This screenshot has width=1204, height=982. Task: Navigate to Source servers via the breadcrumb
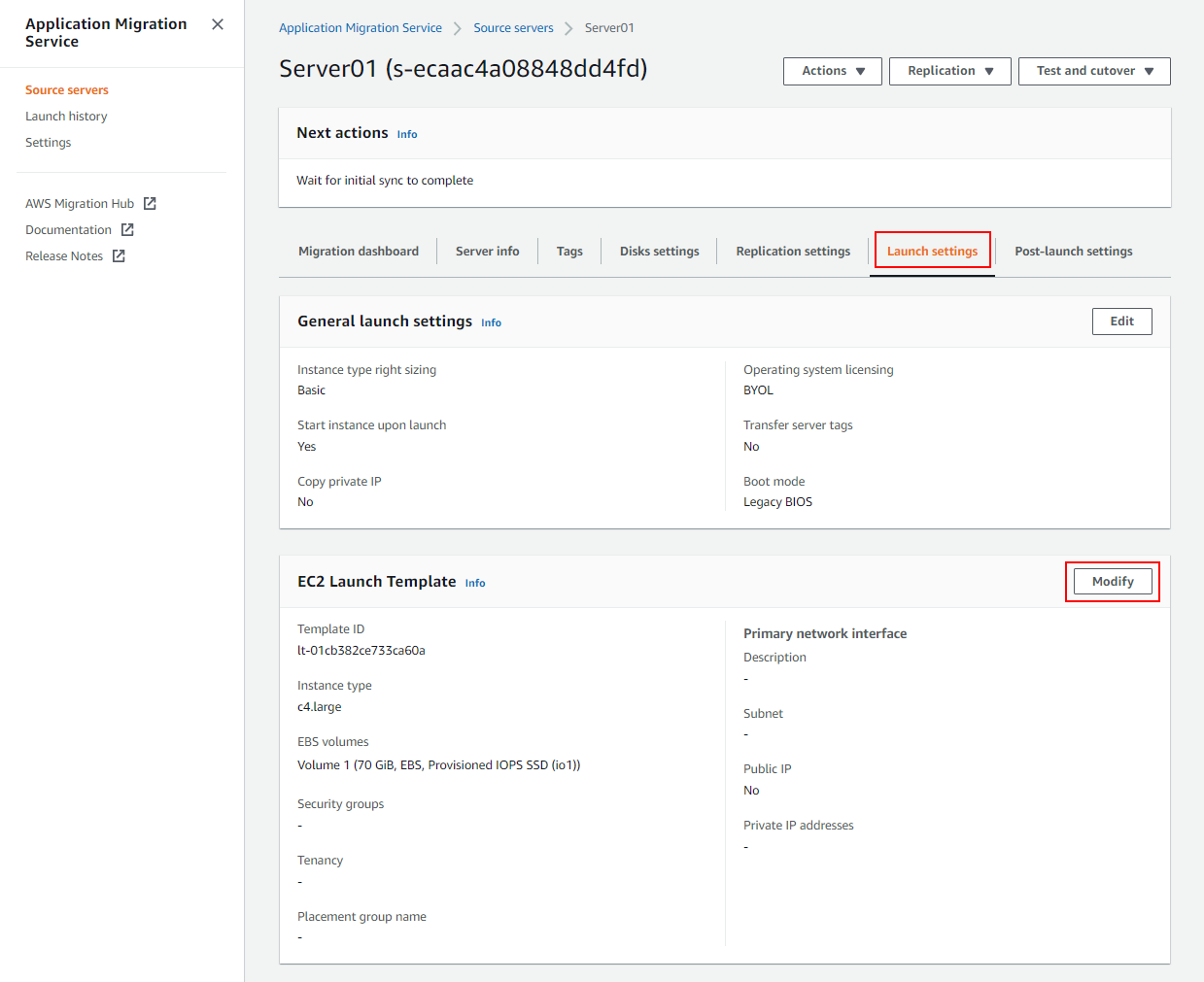pyautogui.click(x=513, y=27)
